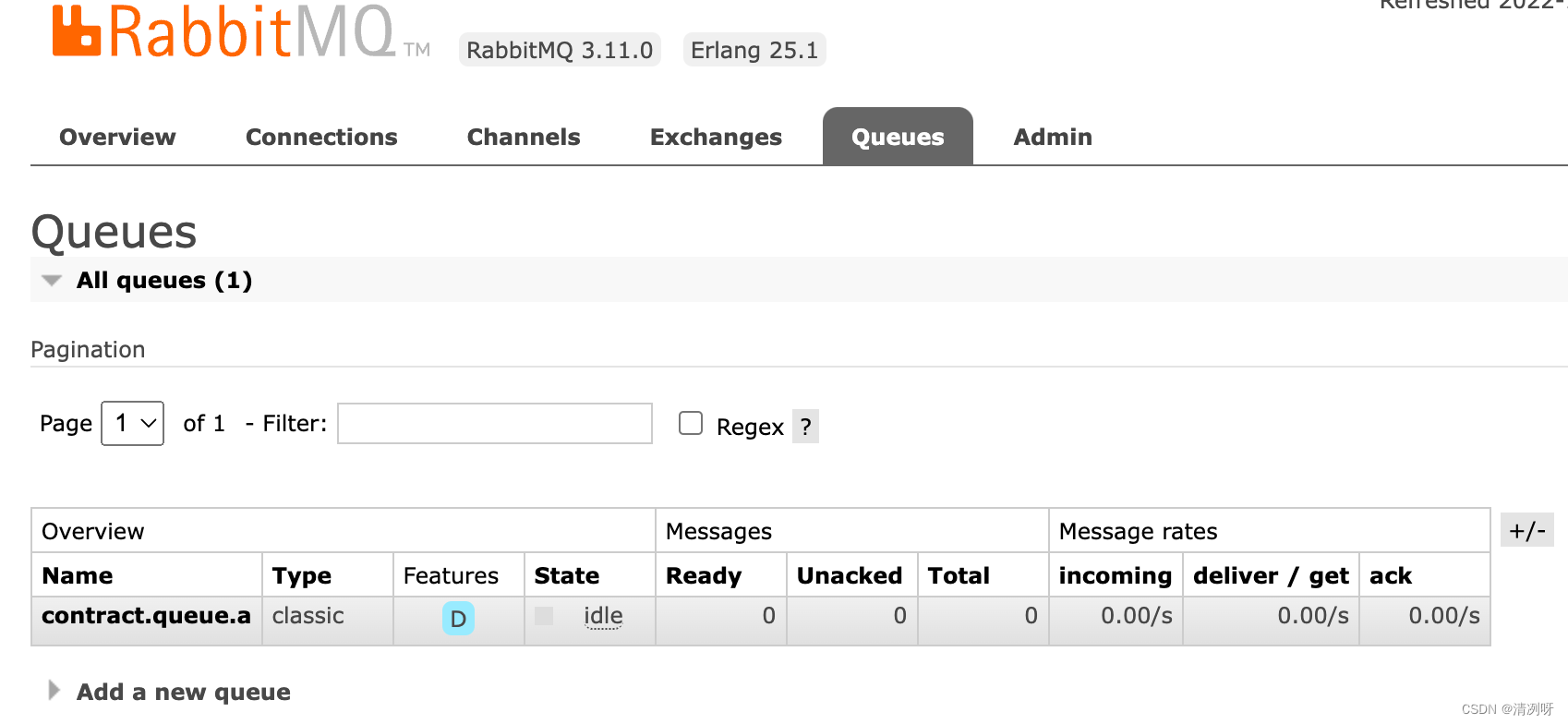
Task: Open the Exchanges tab
Action: point(716,137)
